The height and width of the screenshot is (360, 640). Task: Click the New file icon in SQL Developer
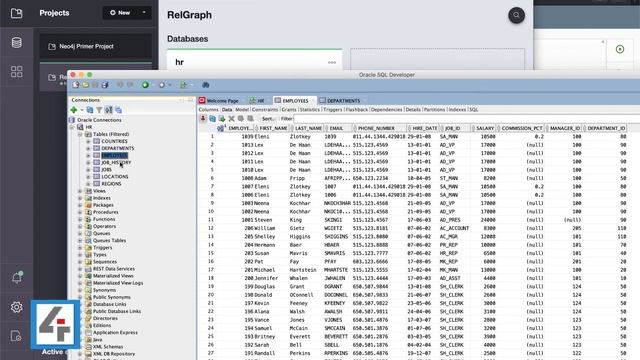click(76, 85)
